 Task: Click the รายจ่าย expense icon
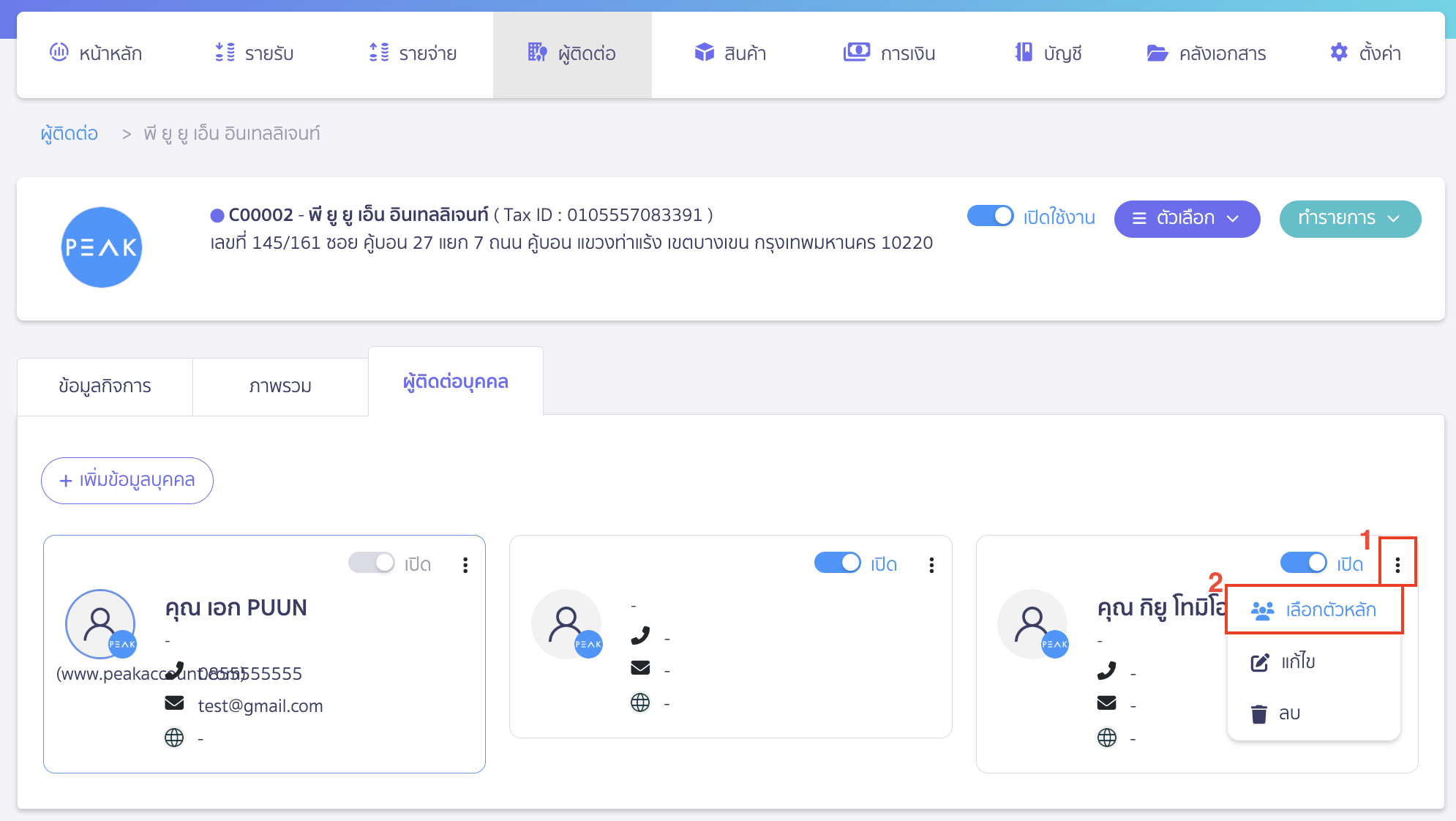click(379, 53)
